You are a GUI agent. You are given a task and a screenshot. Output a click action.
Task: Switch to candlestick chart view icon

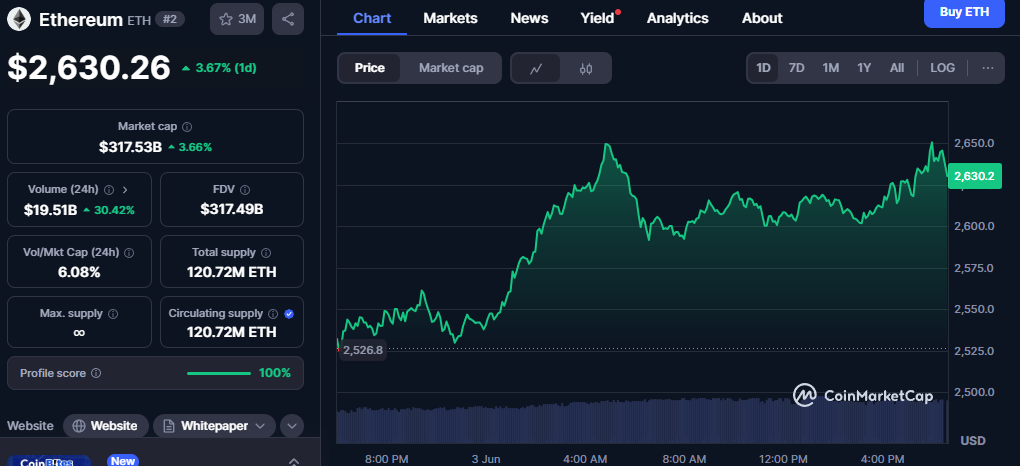(585, 68)
